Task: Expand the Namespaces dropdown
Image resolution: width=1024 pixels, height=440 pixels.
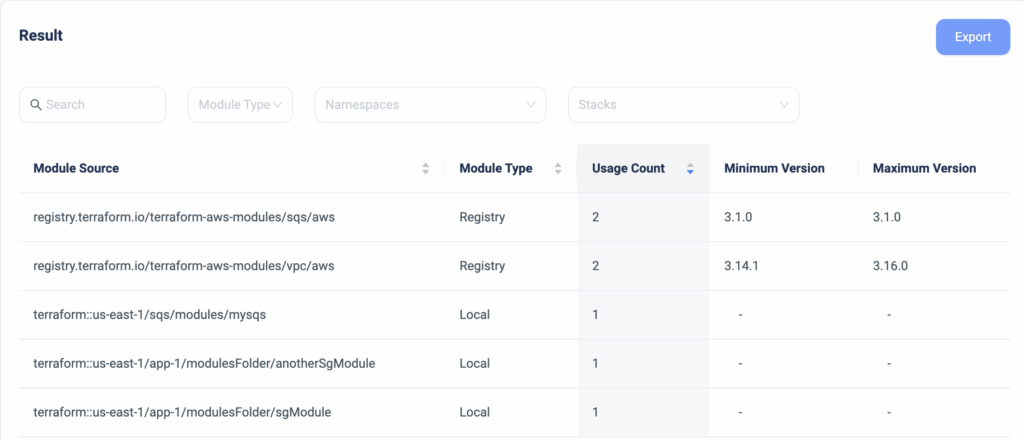Action: click(x=430, y=105)
